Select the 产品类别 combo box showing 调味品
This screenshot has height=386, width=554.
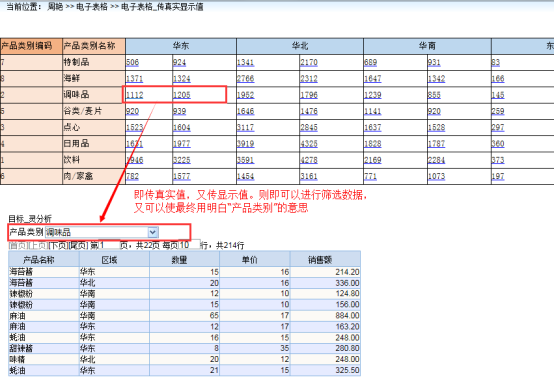click(x=102, y=232)
